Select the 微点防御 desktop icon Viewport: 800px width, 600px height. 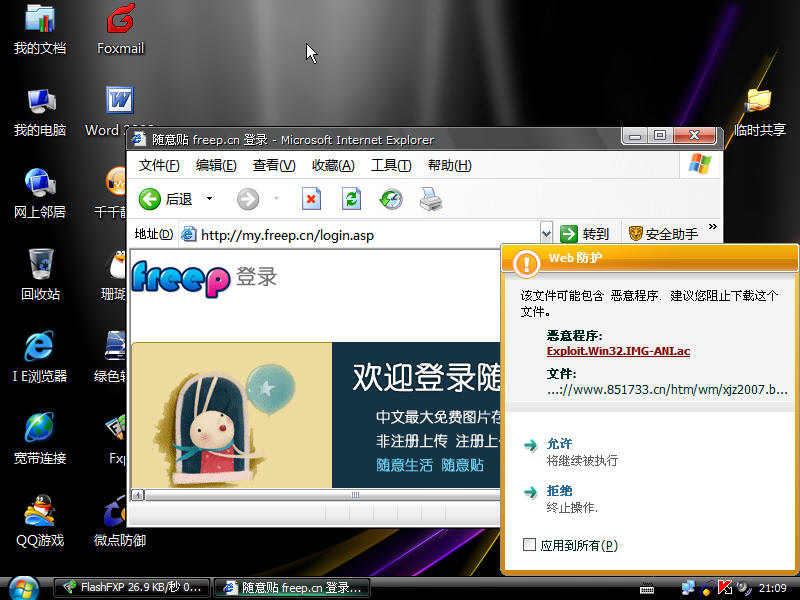pyautogui.click(x=120, y=521)
